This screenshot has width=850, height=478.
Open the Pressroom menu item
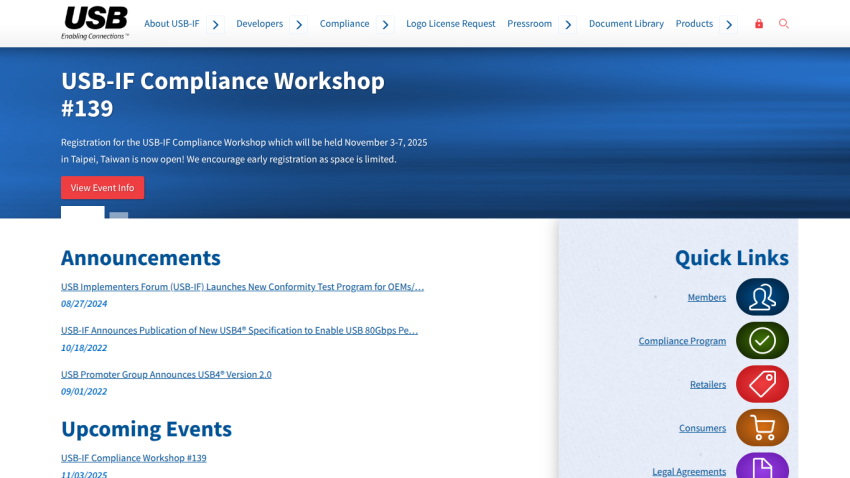pyautogui.click(x=530, y=24)
